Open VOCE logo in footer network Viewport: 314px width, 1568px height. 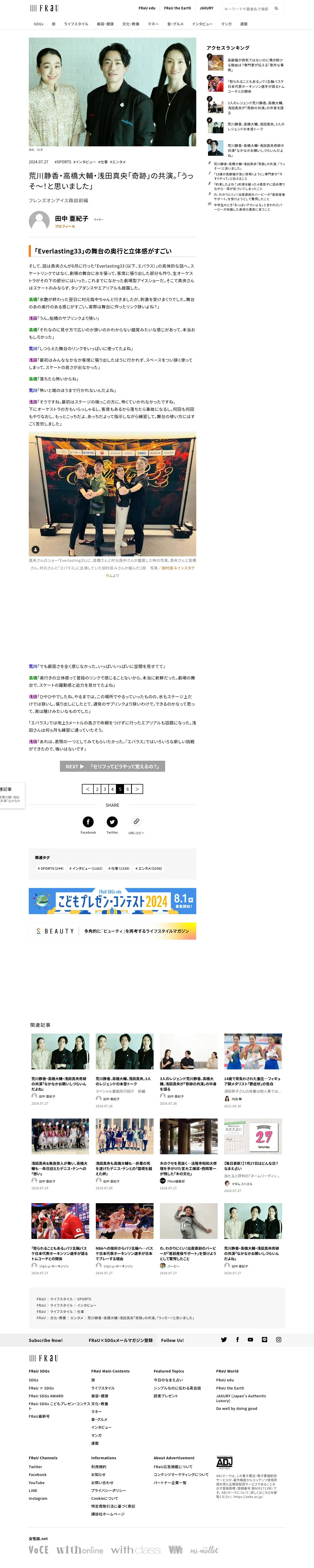click(x=38, y=1550)
